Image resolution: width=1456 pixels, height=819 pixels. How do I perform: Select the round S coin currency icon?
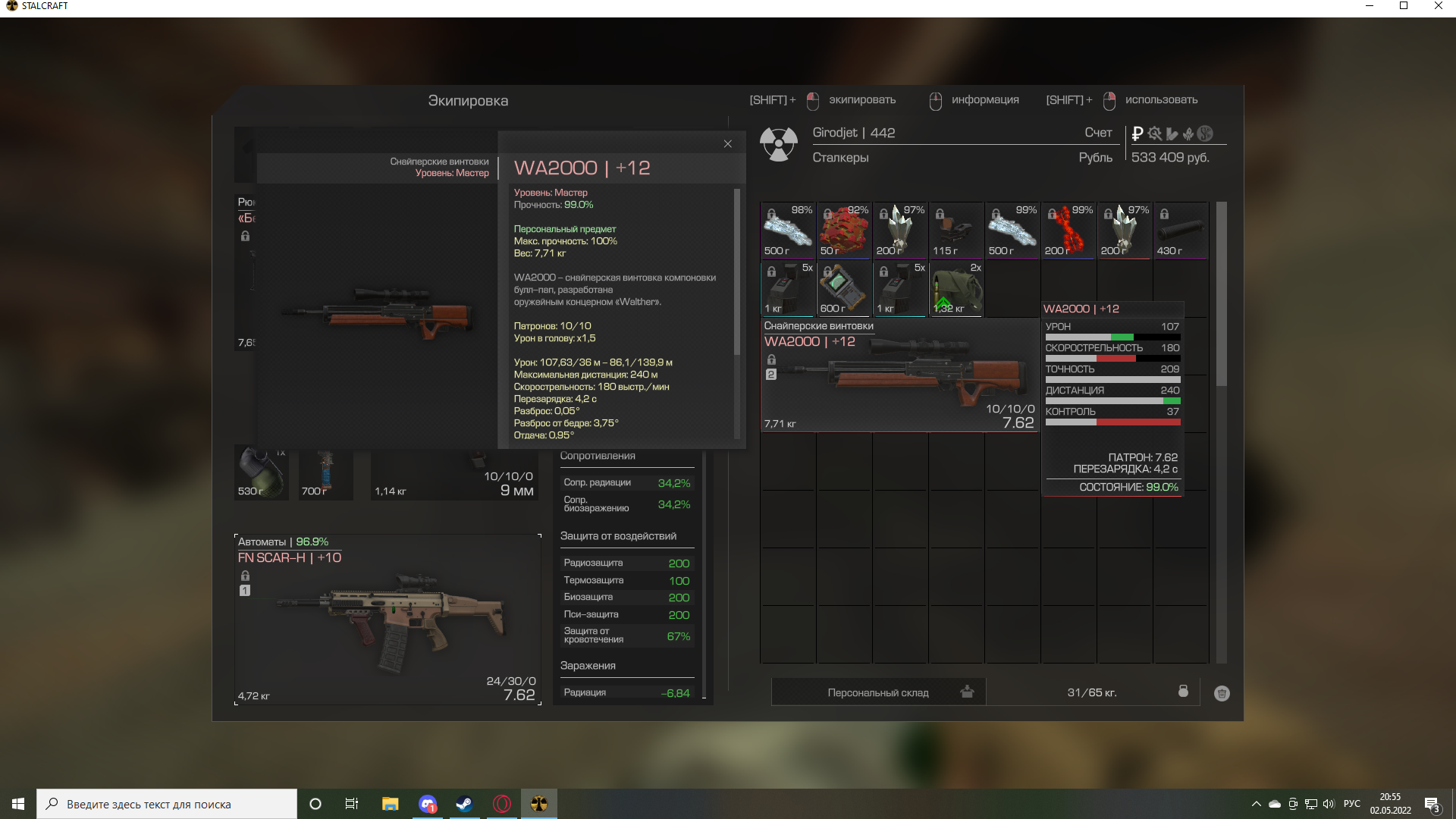pyautogui.click(x=1205, y=133)
